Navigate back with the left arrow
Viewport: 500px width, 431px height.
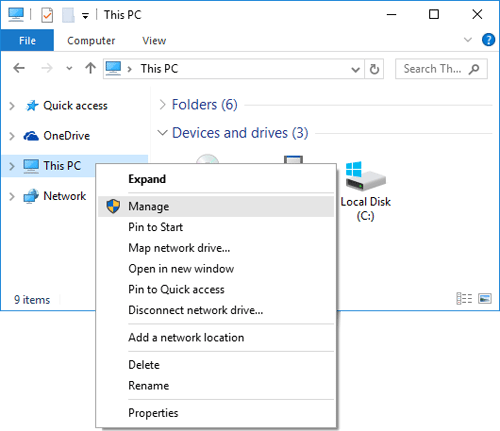coord(19,68)
